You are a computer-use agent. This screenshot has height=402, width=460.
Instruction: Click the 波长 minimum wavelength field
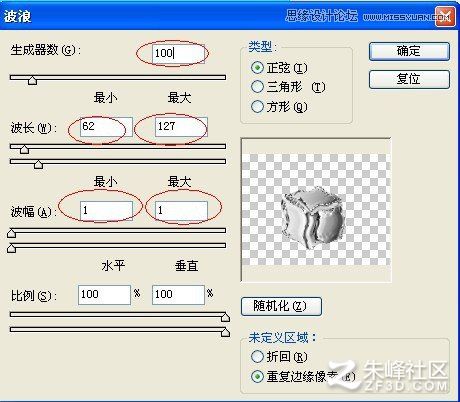[x=106, y=127]
